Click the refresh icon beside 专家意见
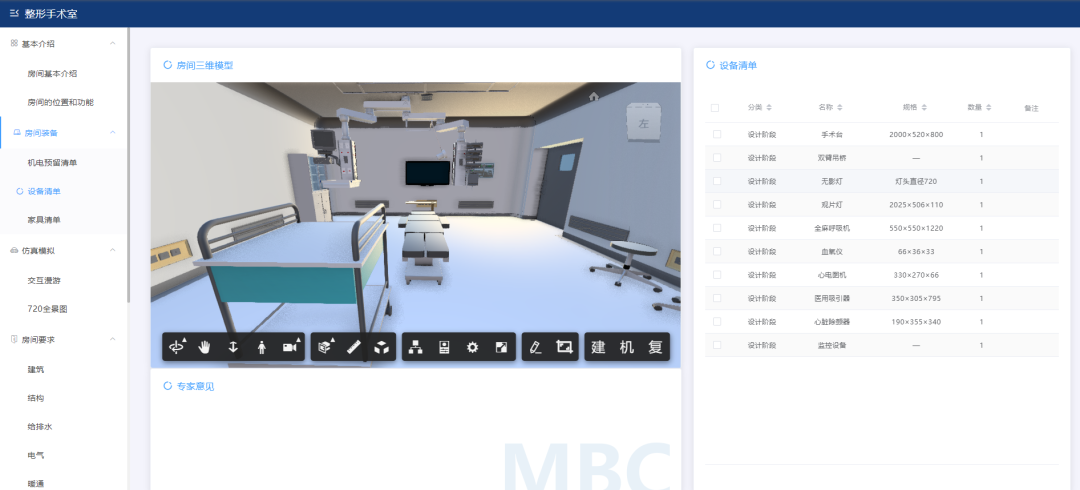The width and height of the screenshot is (1080, 490). point(167,386)
